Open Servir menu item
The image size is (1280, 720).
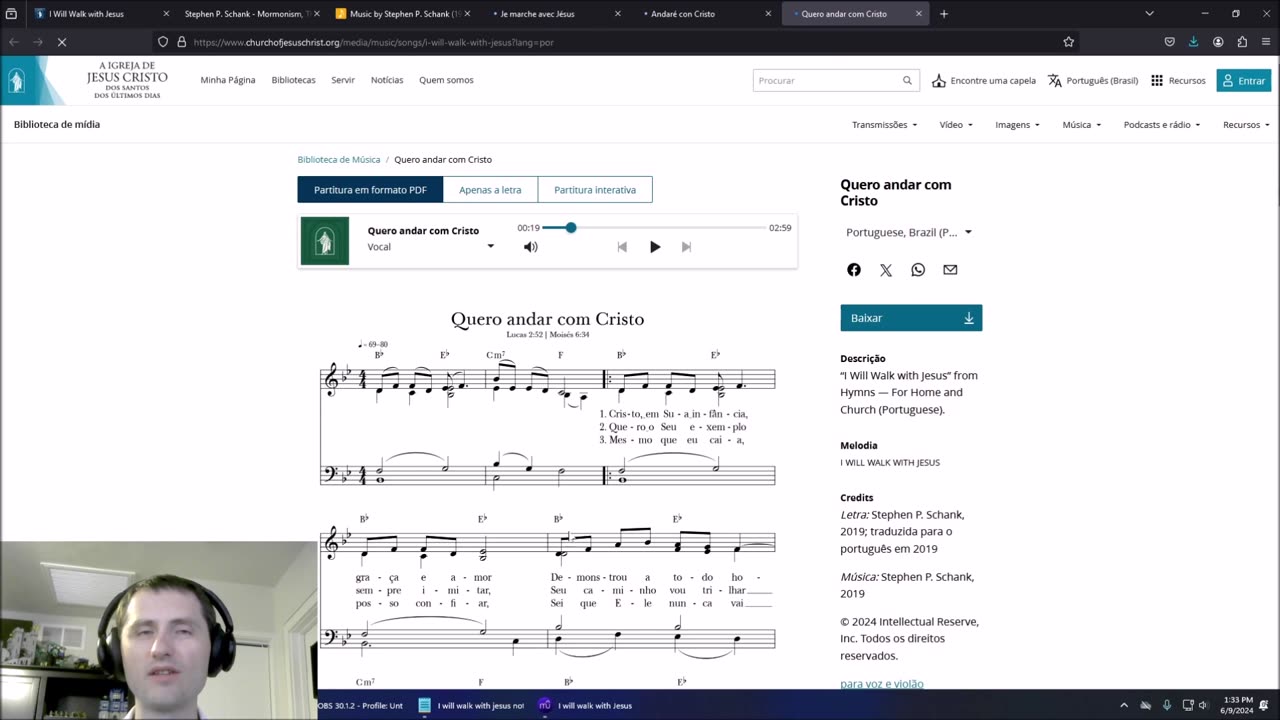pyautogui.click(x=343, y=80)
